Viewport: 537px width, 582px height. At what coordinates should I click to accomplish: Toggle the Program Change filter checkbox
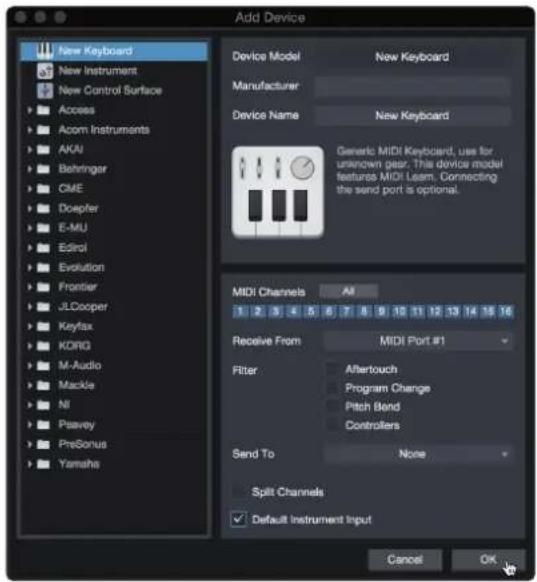(x=333, y=388)
